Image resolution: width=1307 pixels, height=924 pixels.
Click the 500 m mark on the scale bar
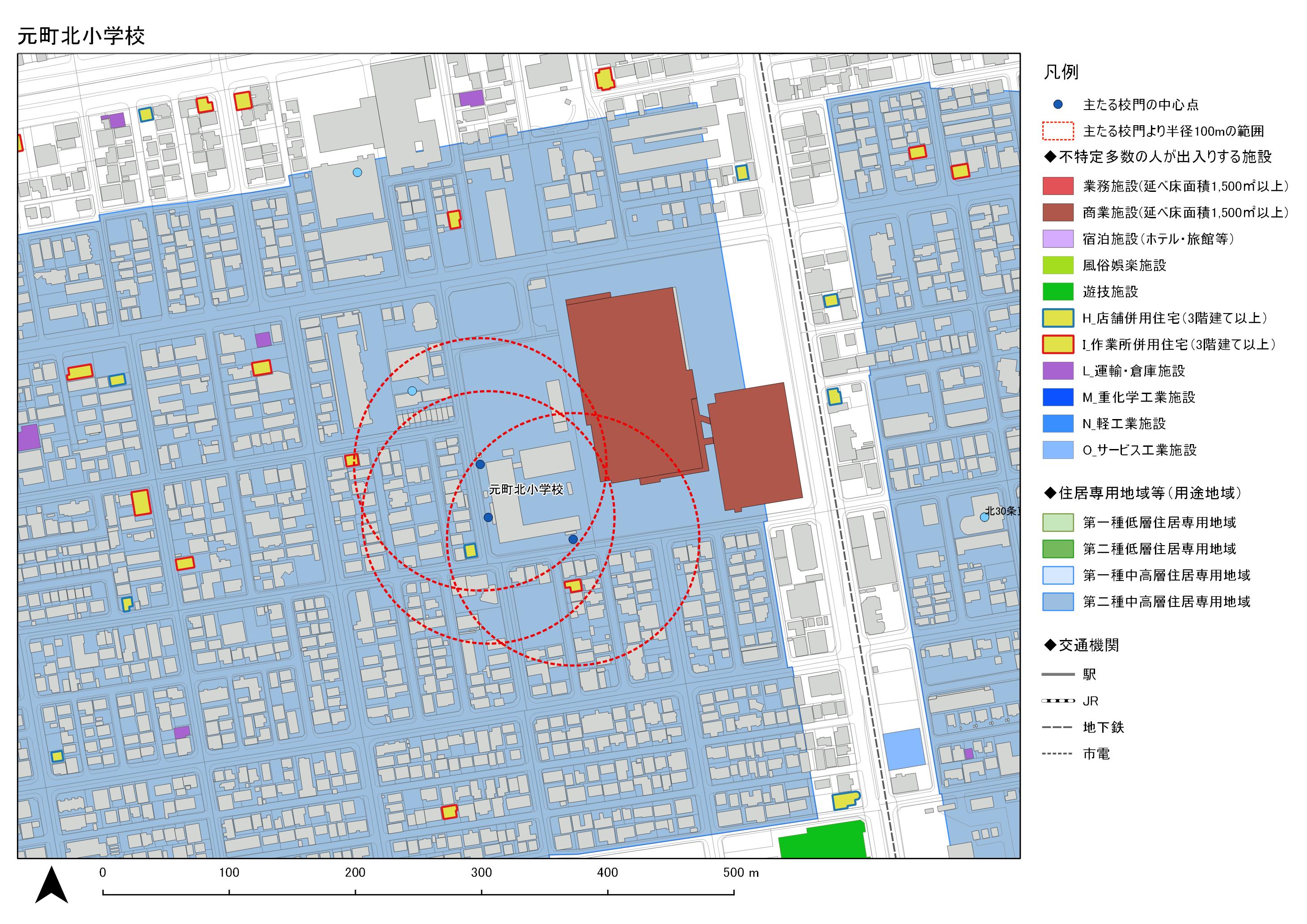[x=741, y=873]
